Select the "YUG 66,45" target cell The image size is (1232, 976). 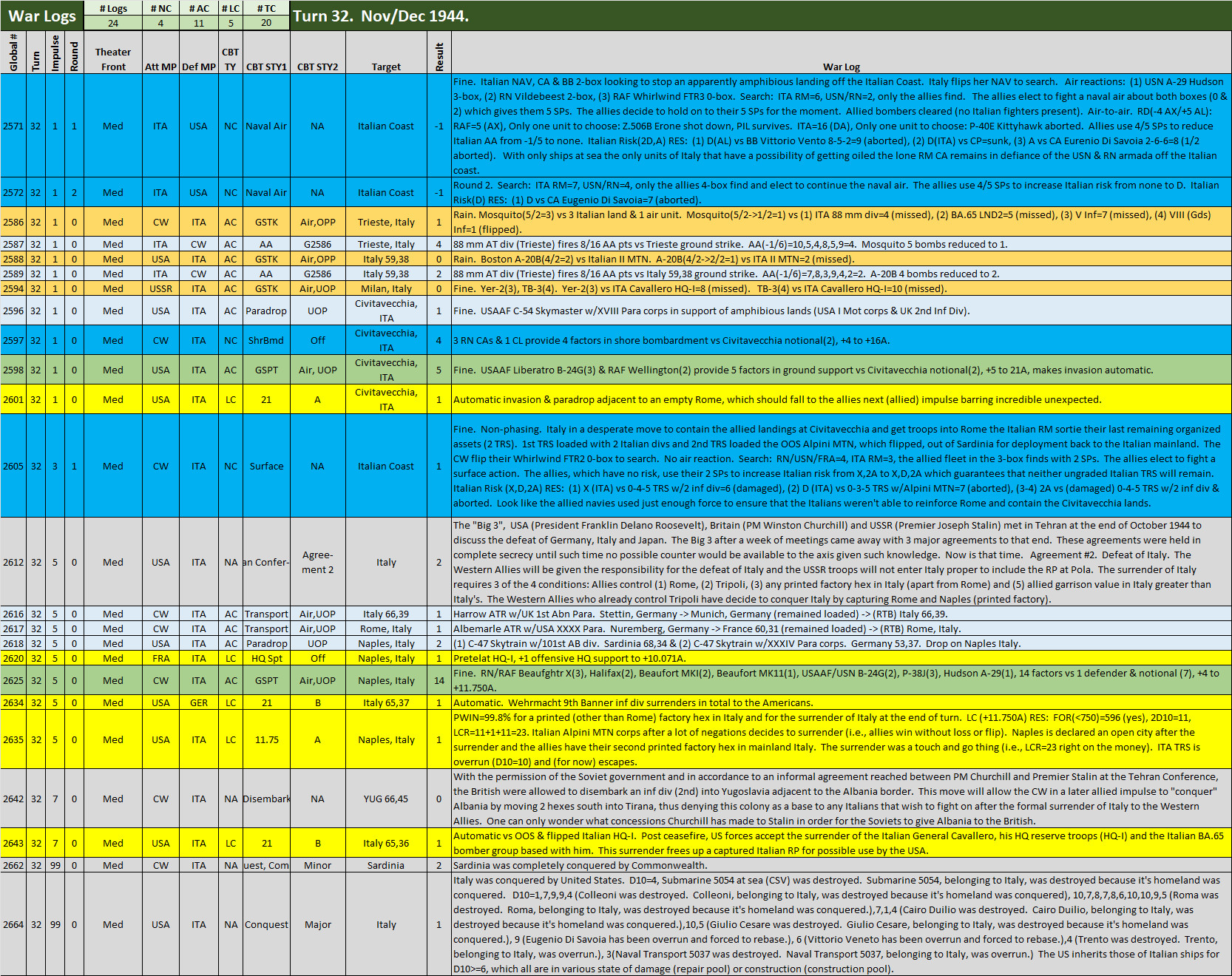coord(386,799)
